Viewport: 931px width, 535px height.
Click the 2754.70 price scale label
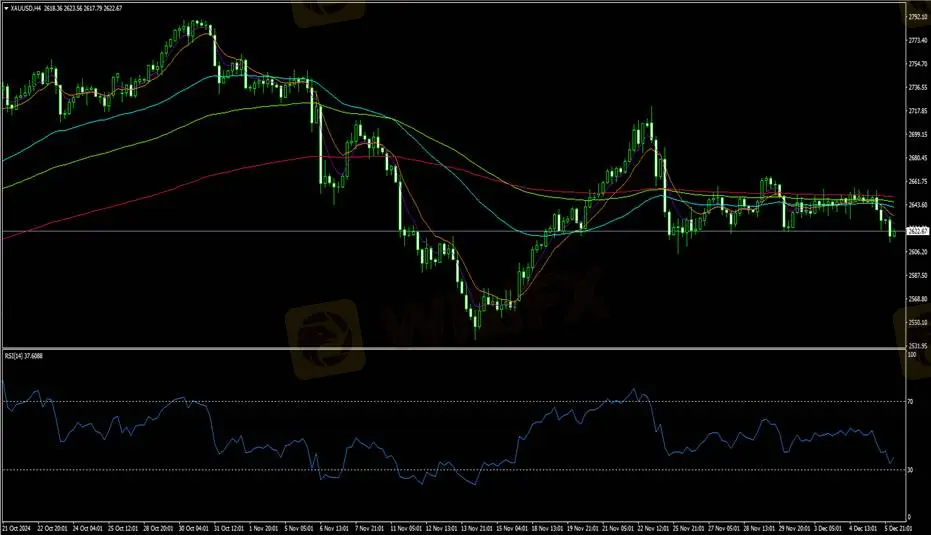pyautogui.click(x=918, y=64)
